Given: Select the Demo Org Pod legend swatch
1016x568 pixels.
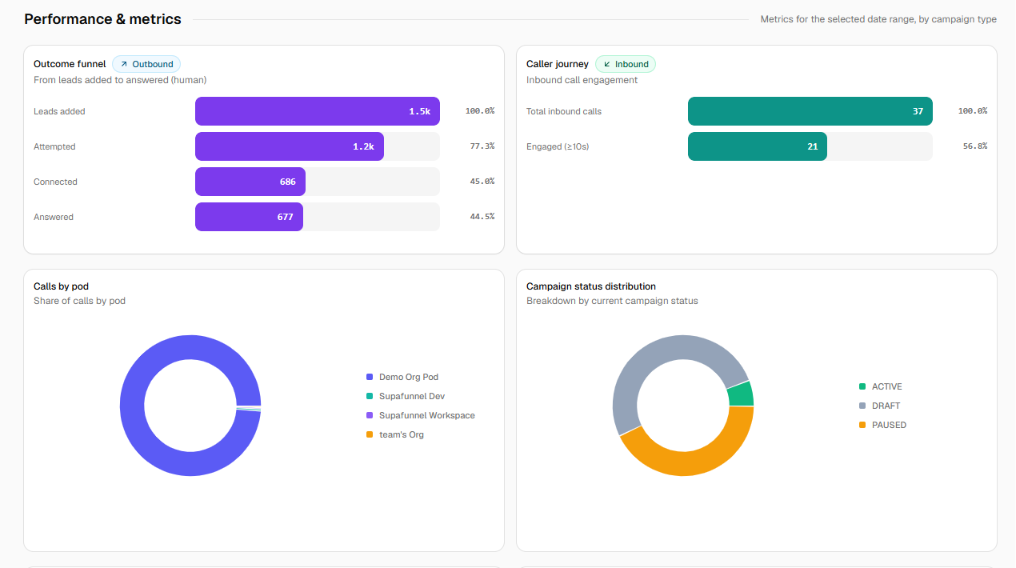Looking at the screenshot, I should (x=369, y=377).
